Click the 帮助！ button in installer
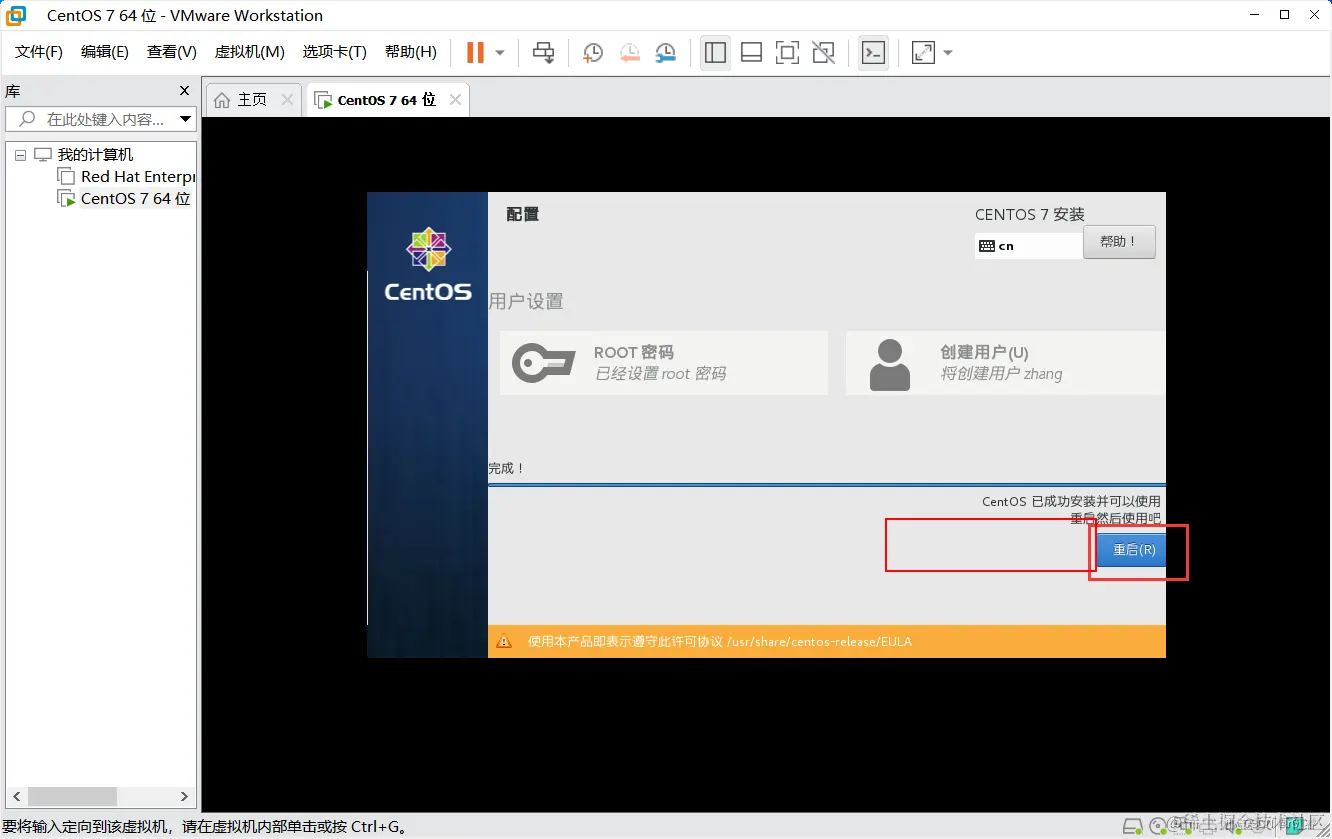Viewport: 1332px width, 839px height. pos(1119,242)
